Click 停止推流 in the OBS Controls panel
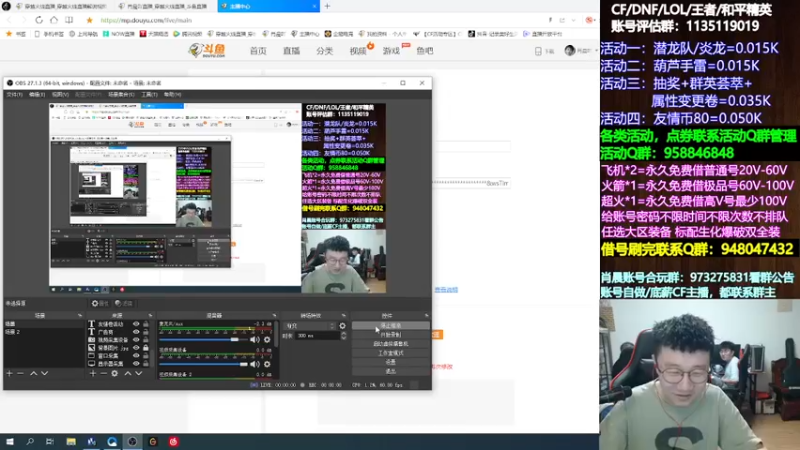 click(390, 326)
